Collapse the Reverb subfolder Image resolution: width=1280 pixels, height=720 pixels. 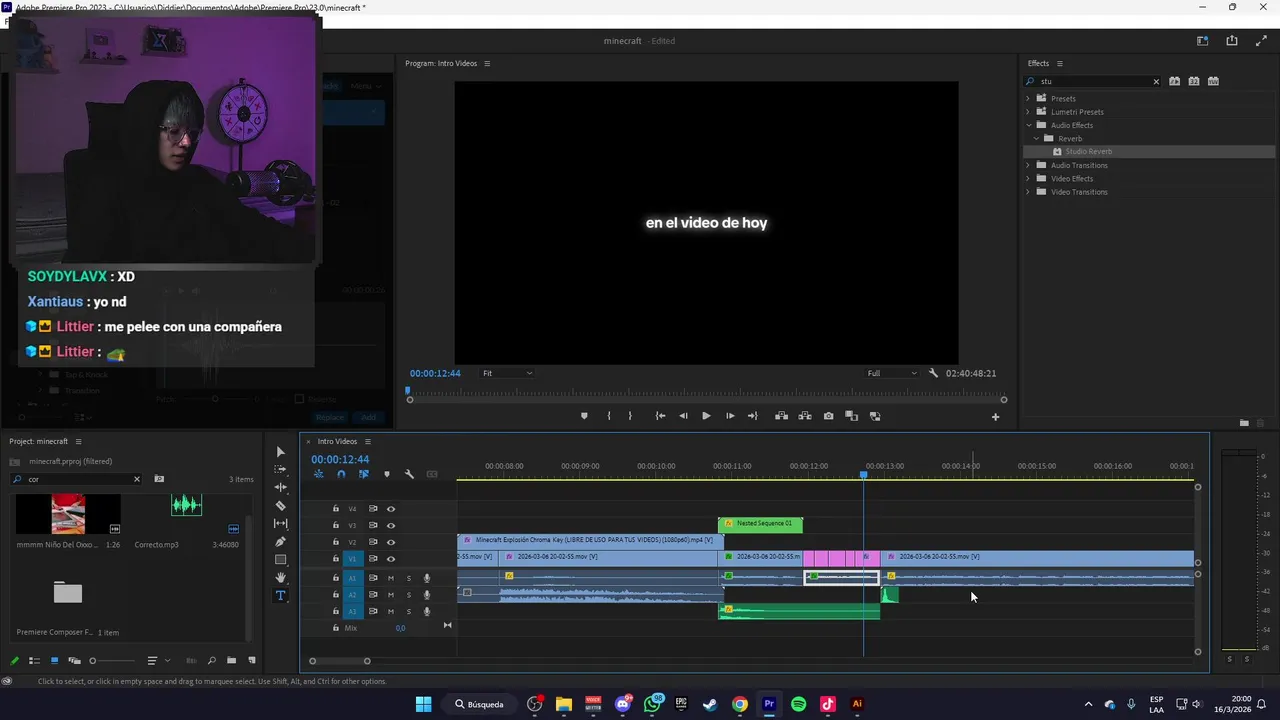1037,138
